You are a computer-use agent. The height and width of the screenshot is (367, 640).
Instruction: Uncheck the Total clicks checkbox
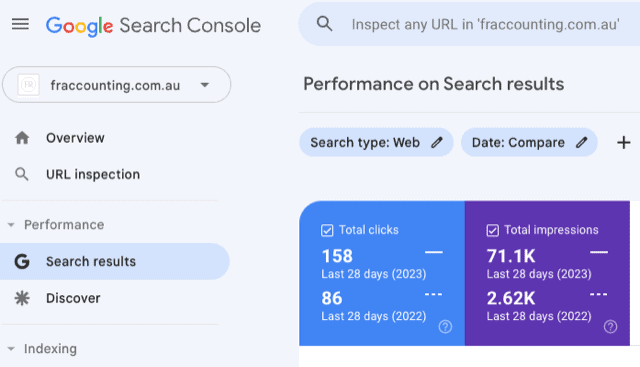click(x=327, y=230)
